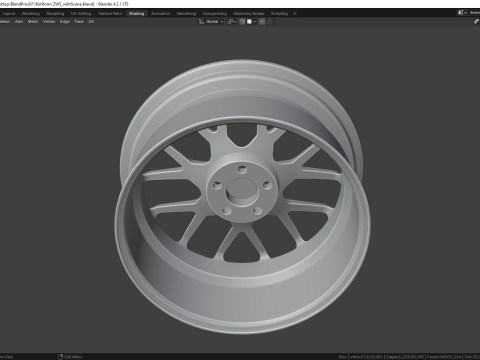The image size is (480, 360).
Task: Open the Edge menu
Action: click(65, 22)
